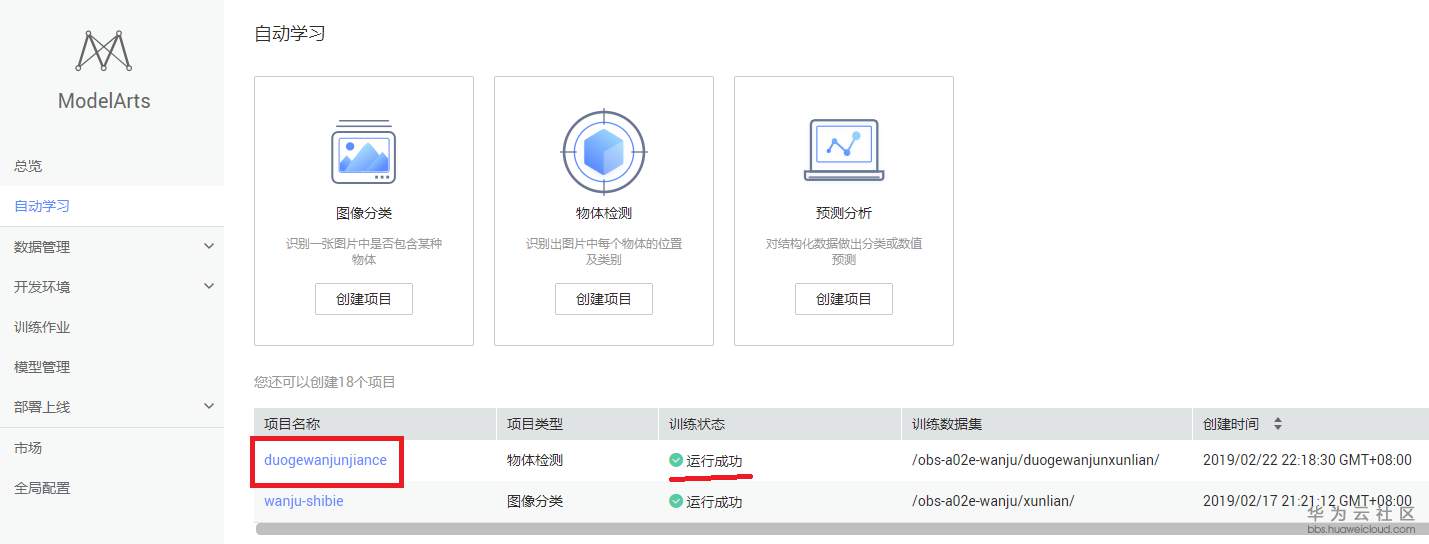Screen dimensions: 1429x544
Task: Click the 对结构化数据做出分类或数值预测 description
Action: tap(844, 251)
